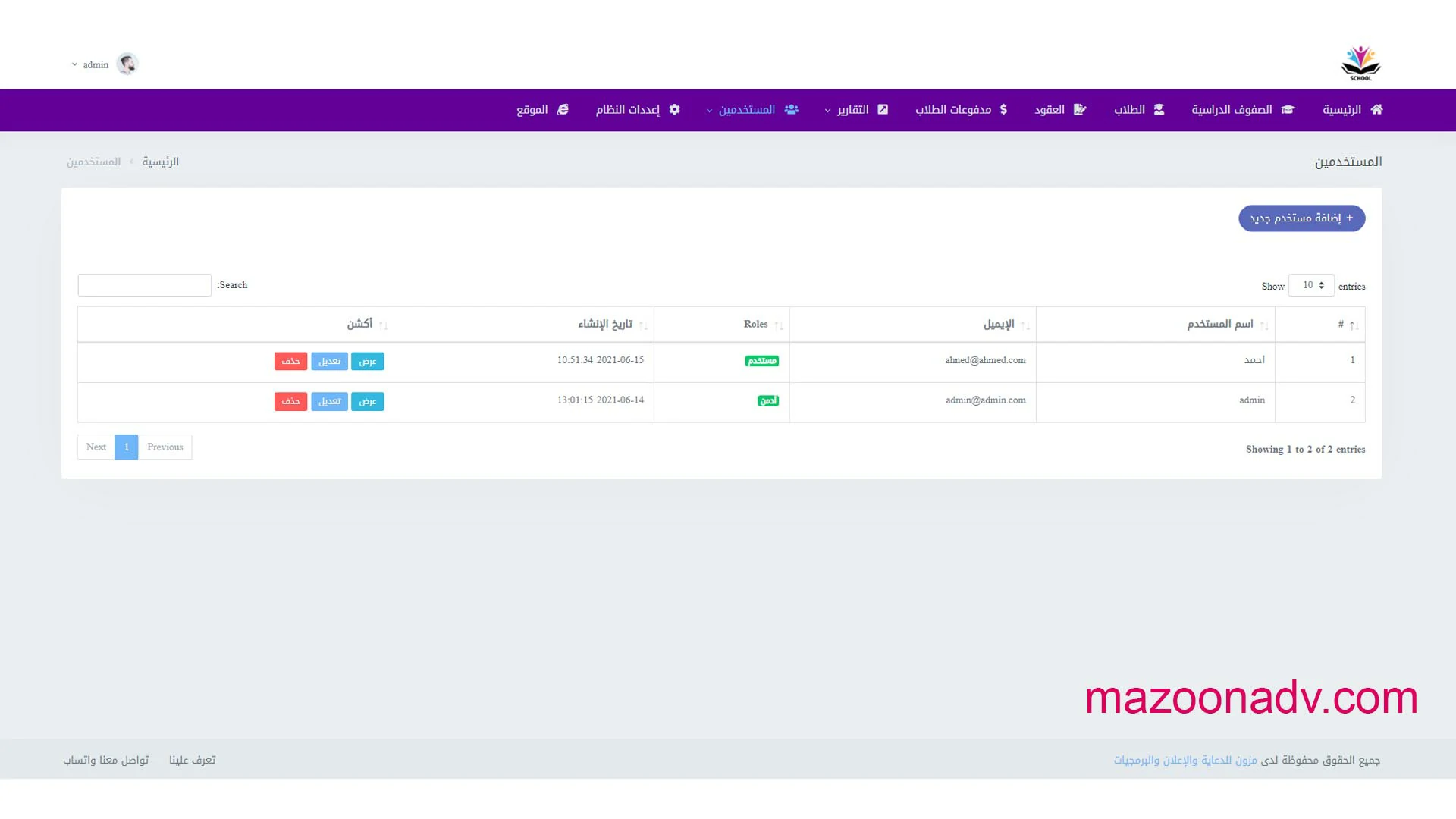
Task: Go to Next pagination page
Action: (x=96, y=447)
